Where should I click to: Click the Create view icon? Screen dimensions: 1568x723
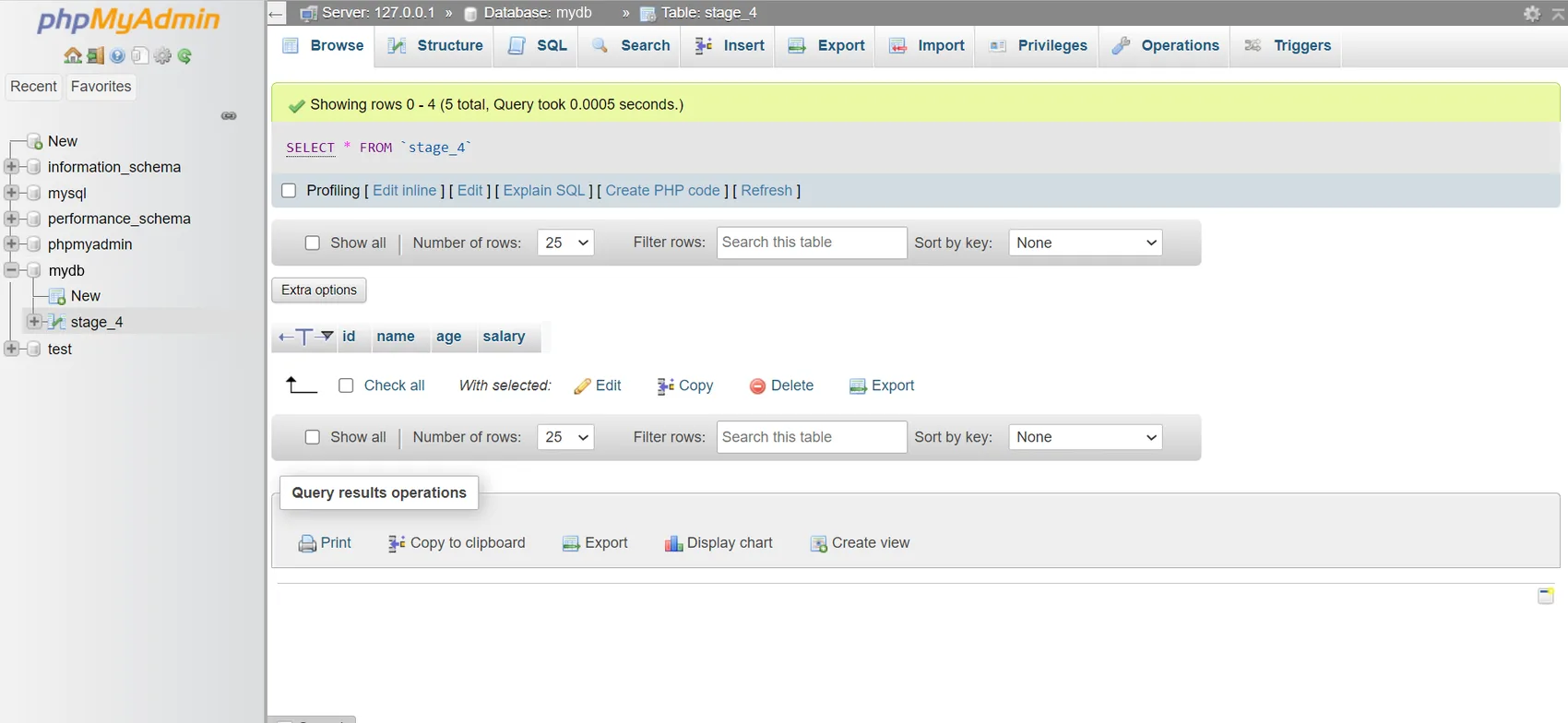click(818, 544)
